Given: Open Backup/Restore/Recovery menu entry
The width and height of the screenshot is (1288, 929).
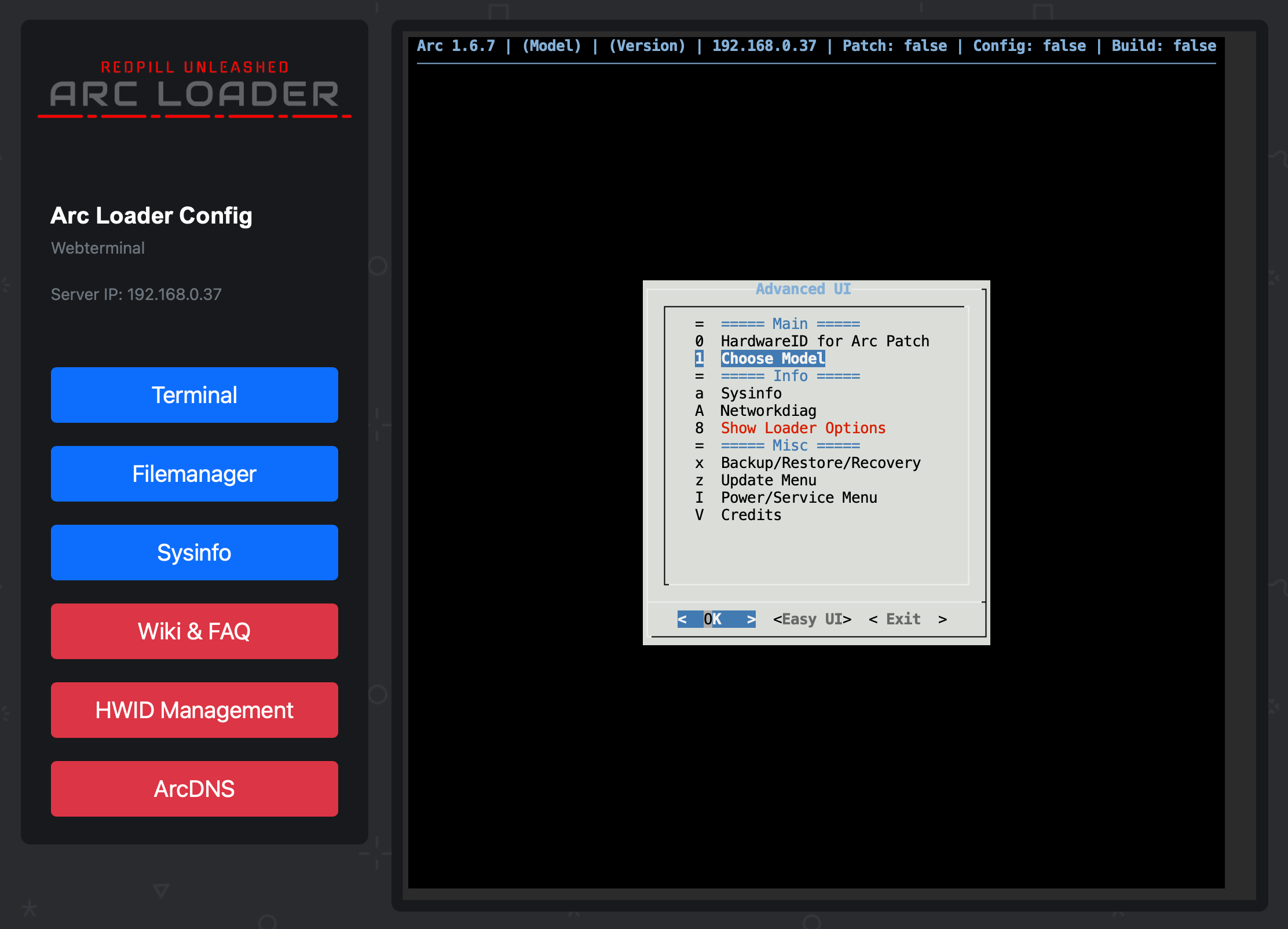Looking at the screenshot, I should (x=820, y=463).
